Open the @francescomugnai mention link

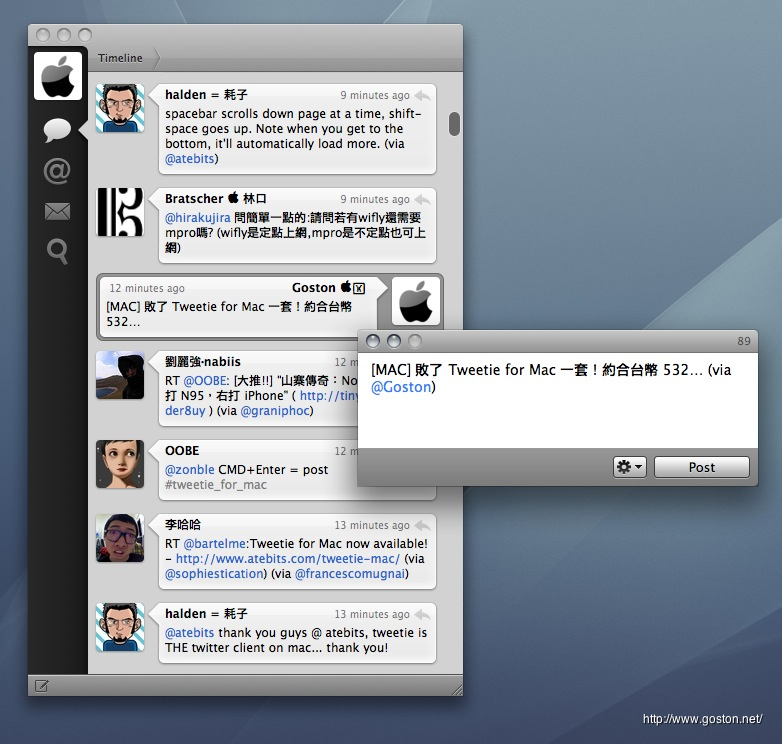click(350, 573)
